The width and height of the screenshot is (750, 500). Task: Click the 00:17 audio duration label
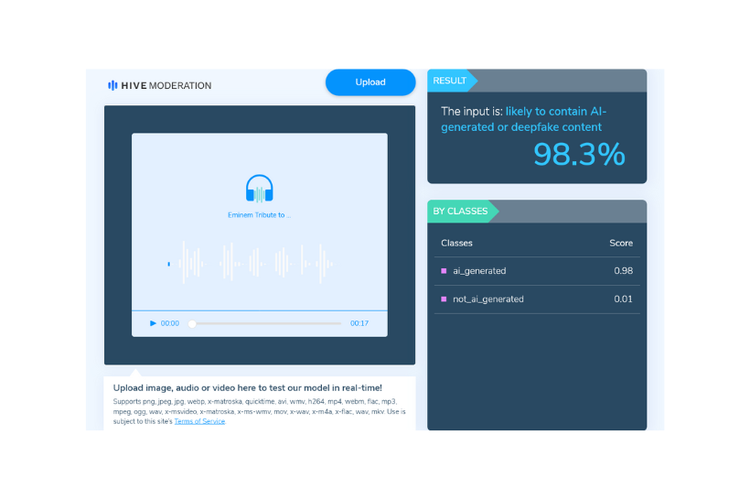point(359,323)
